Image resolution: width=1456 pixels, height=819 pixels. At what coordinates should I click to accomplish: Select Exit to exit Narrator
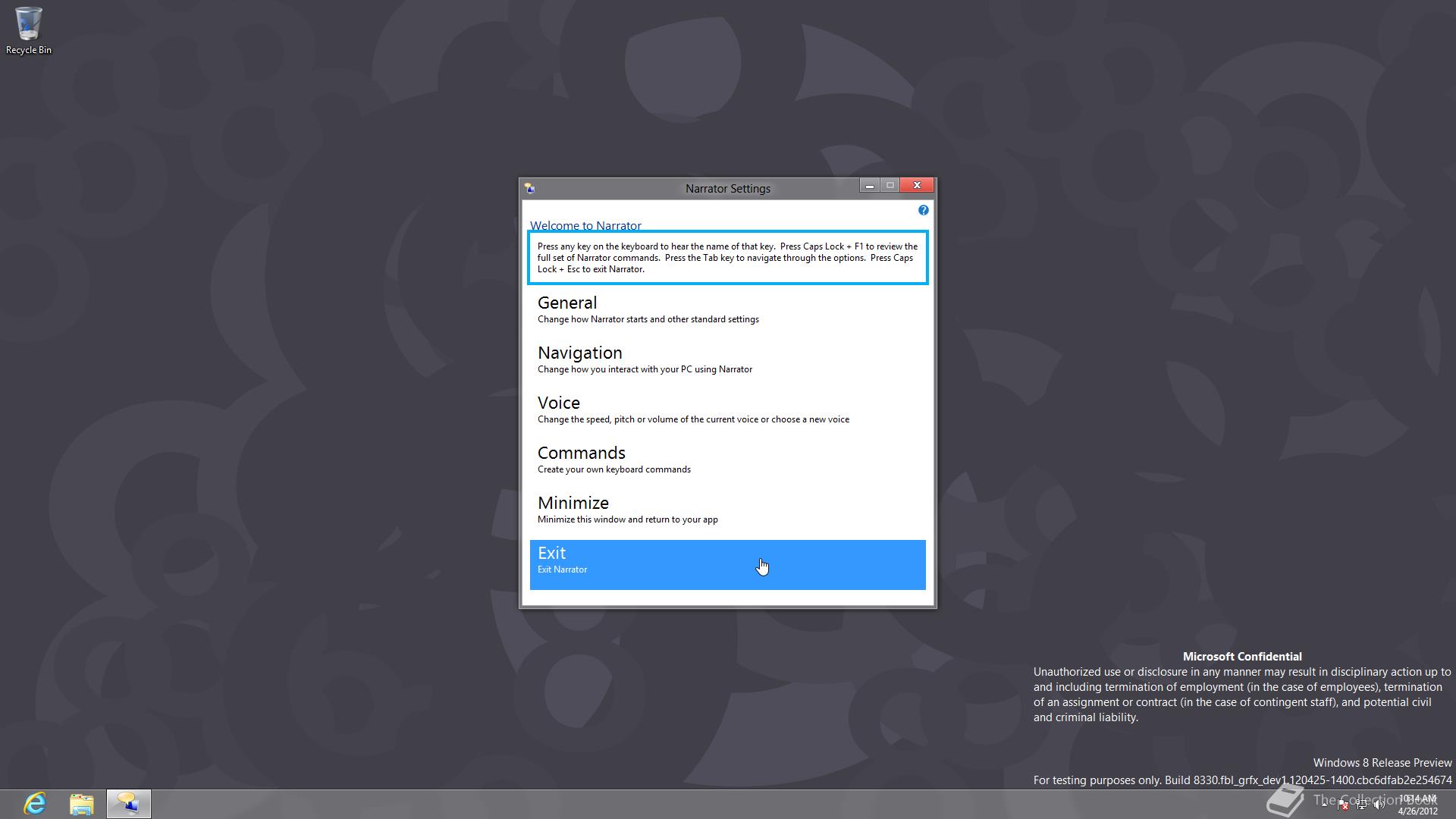pyautogui.click(x=727, y=564)
